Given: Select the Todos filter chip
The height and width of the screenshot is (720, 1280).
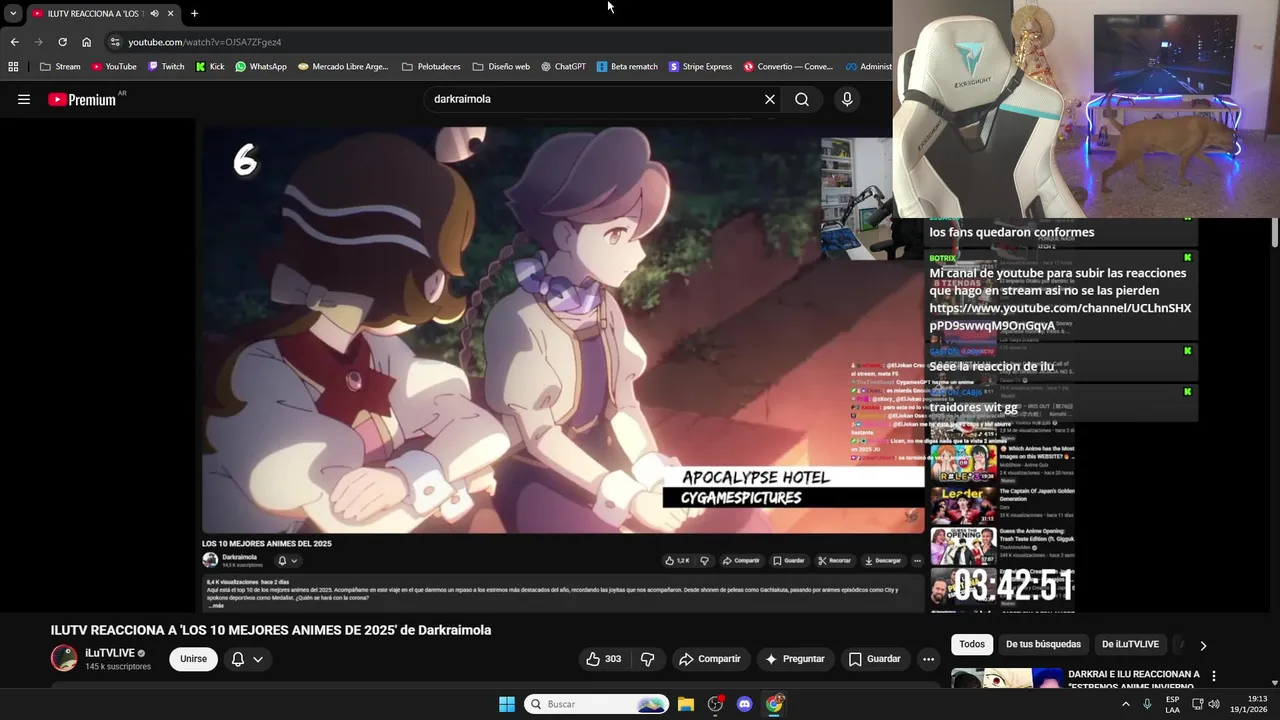Looking at the screenshot, I should point(972,645).
